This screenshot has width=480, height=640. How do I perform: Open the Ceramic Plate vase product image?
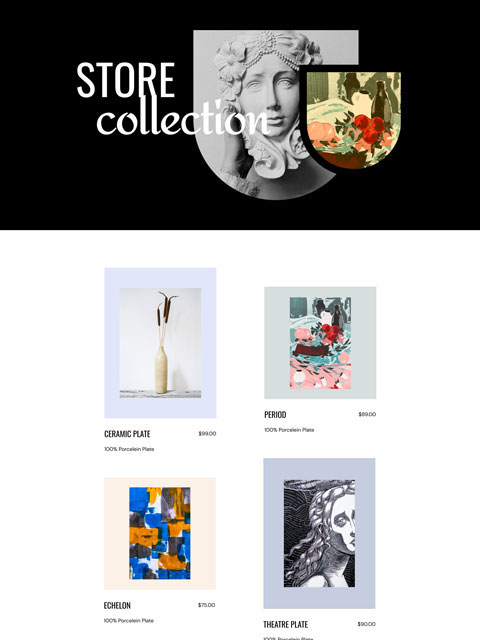pyautogui.click(x=160, y=343)
